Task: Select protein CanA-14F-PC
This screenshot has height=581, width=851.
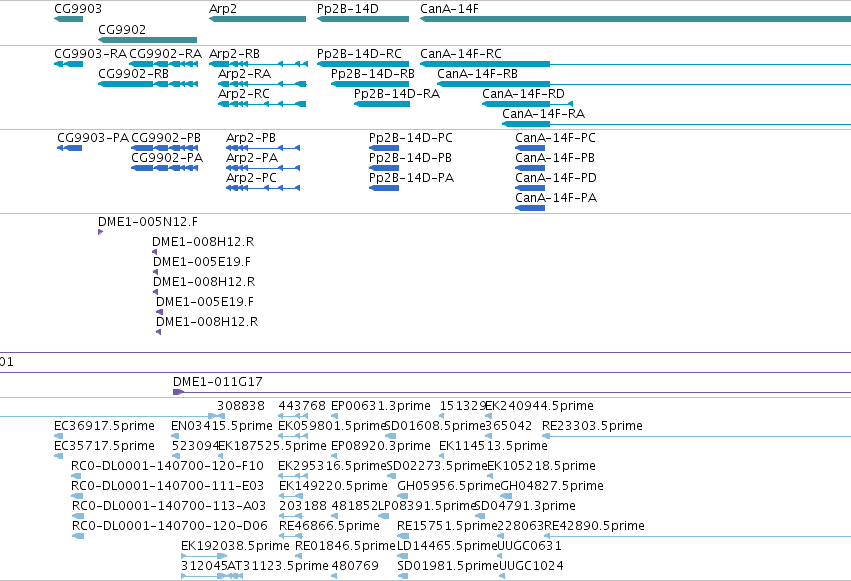Action: coord(530,148)
